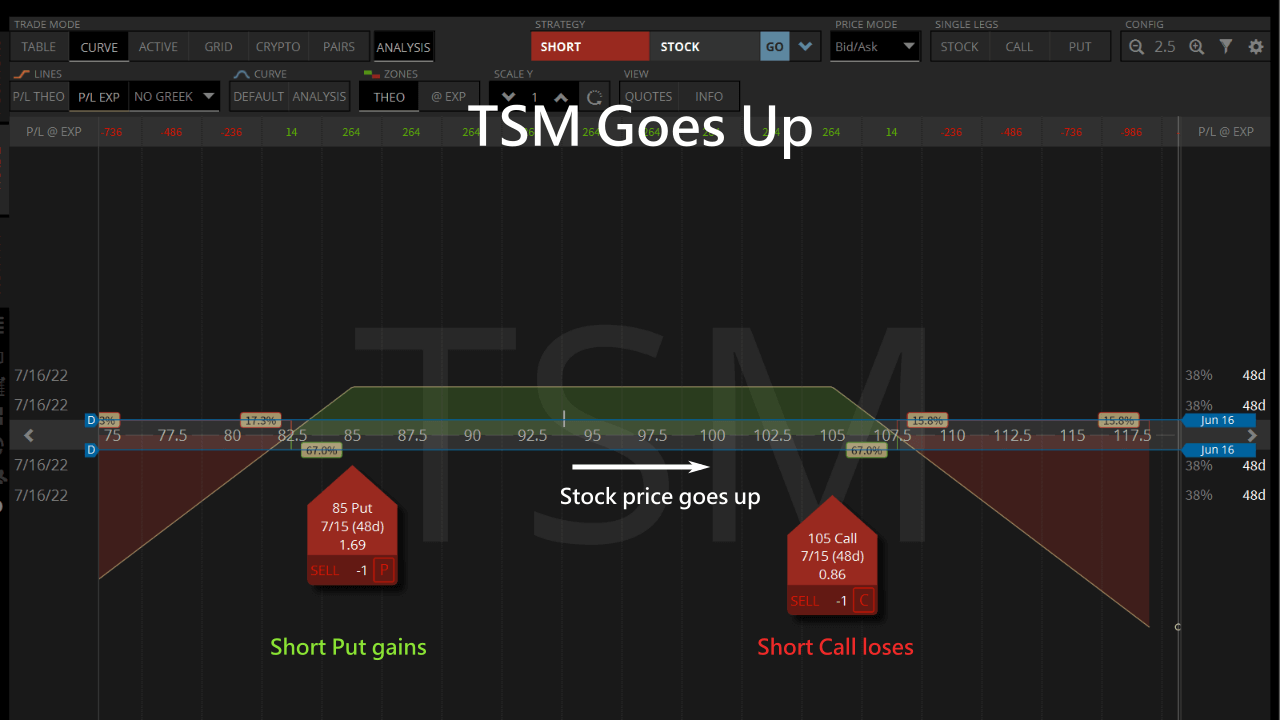The height and width of the screenshot is (720, 1280).
Task: Open the Config settings gear
Action: (x=1256, y=46)
